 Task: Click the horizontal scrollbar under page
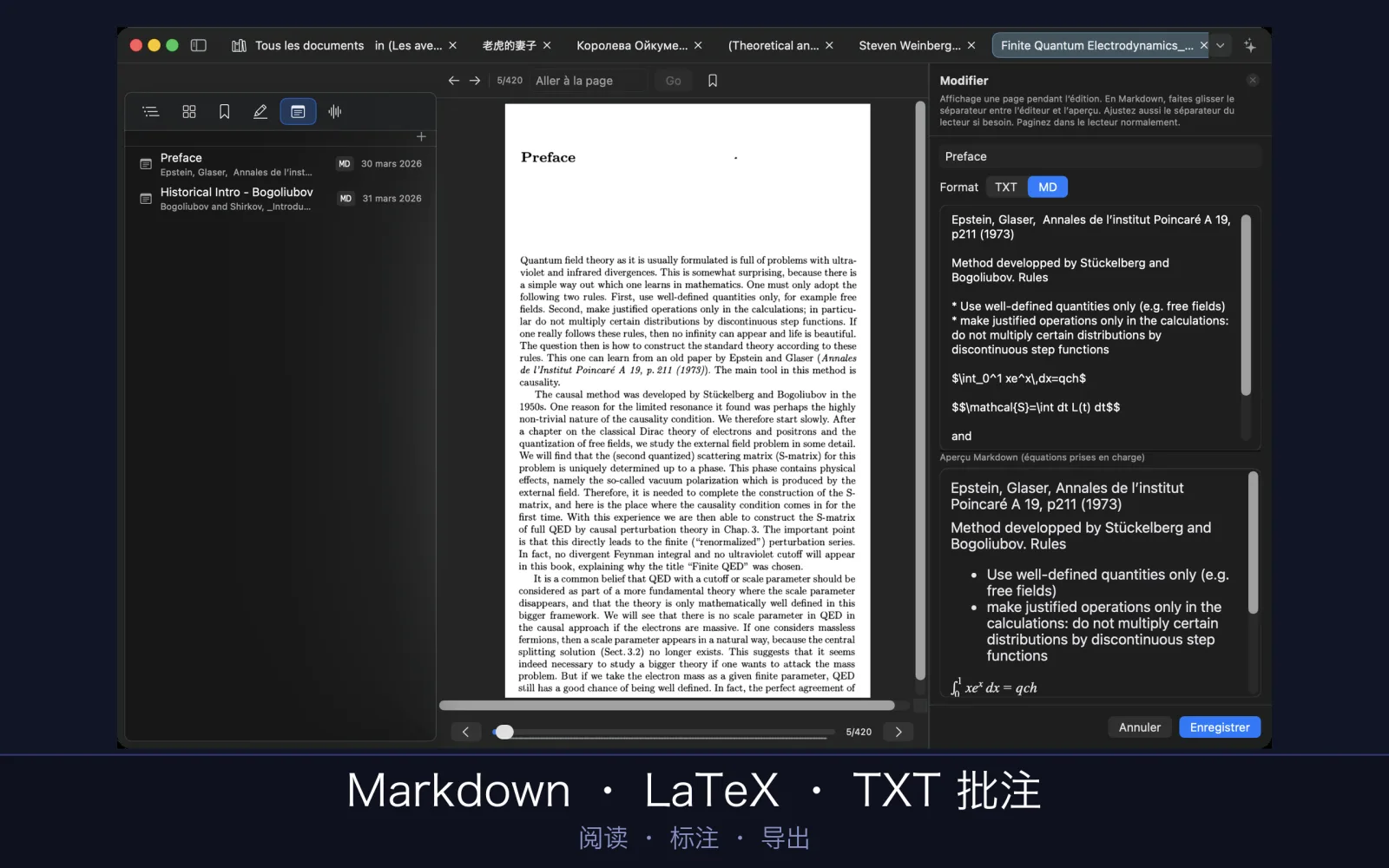667,705
